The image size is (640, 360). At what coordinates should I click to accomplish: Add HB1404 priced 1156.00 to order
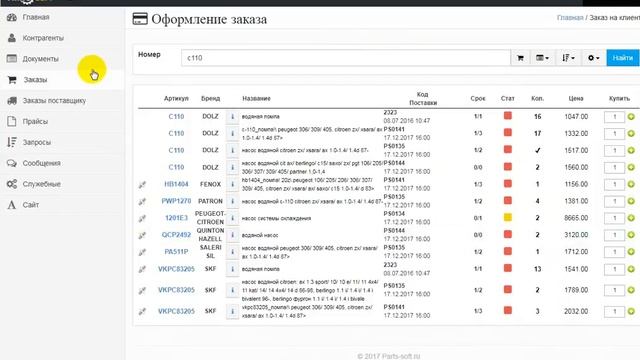[x=631, y=184]
